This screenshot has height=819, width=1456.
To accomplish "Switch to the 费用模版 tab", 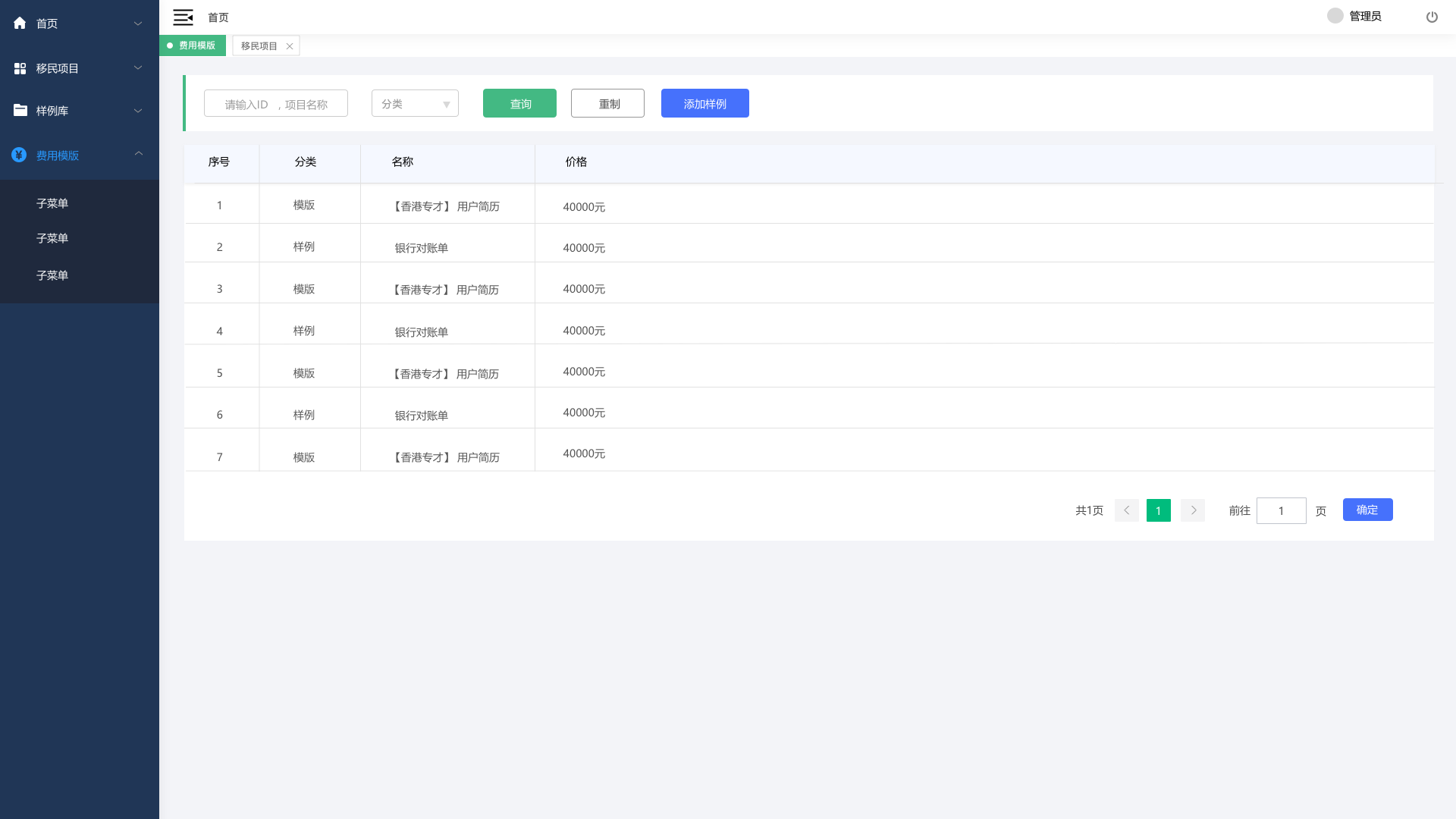I will 193,45.
